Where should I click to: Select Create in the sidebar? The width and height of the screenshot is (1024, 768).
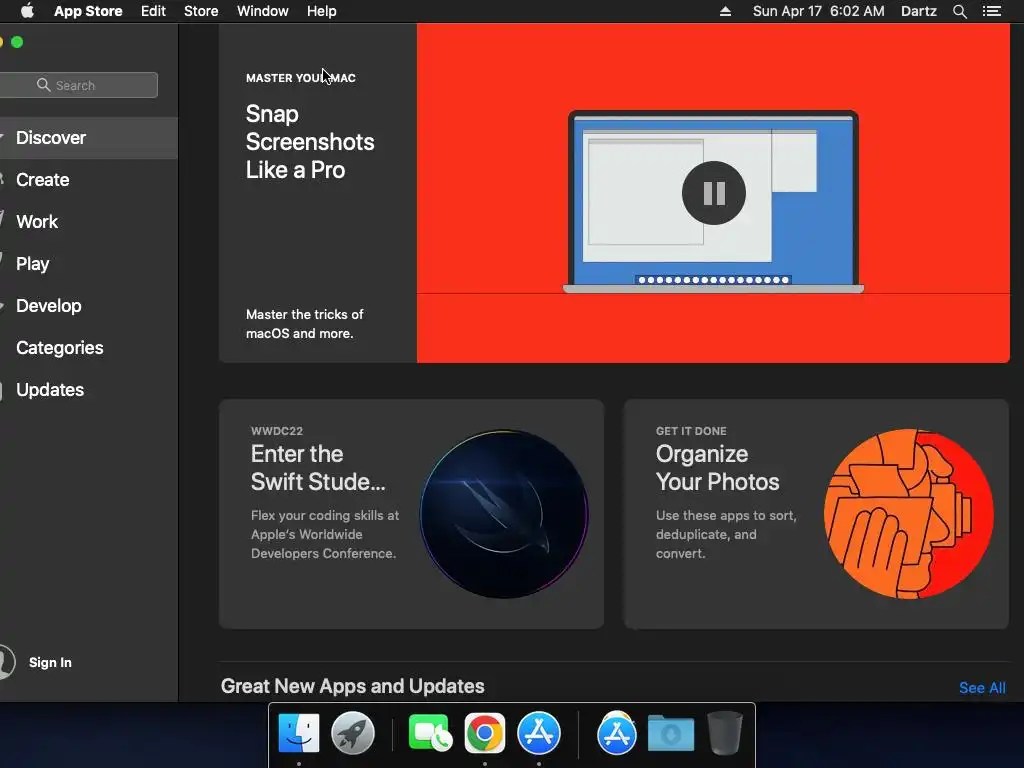[x=88, y=180]
